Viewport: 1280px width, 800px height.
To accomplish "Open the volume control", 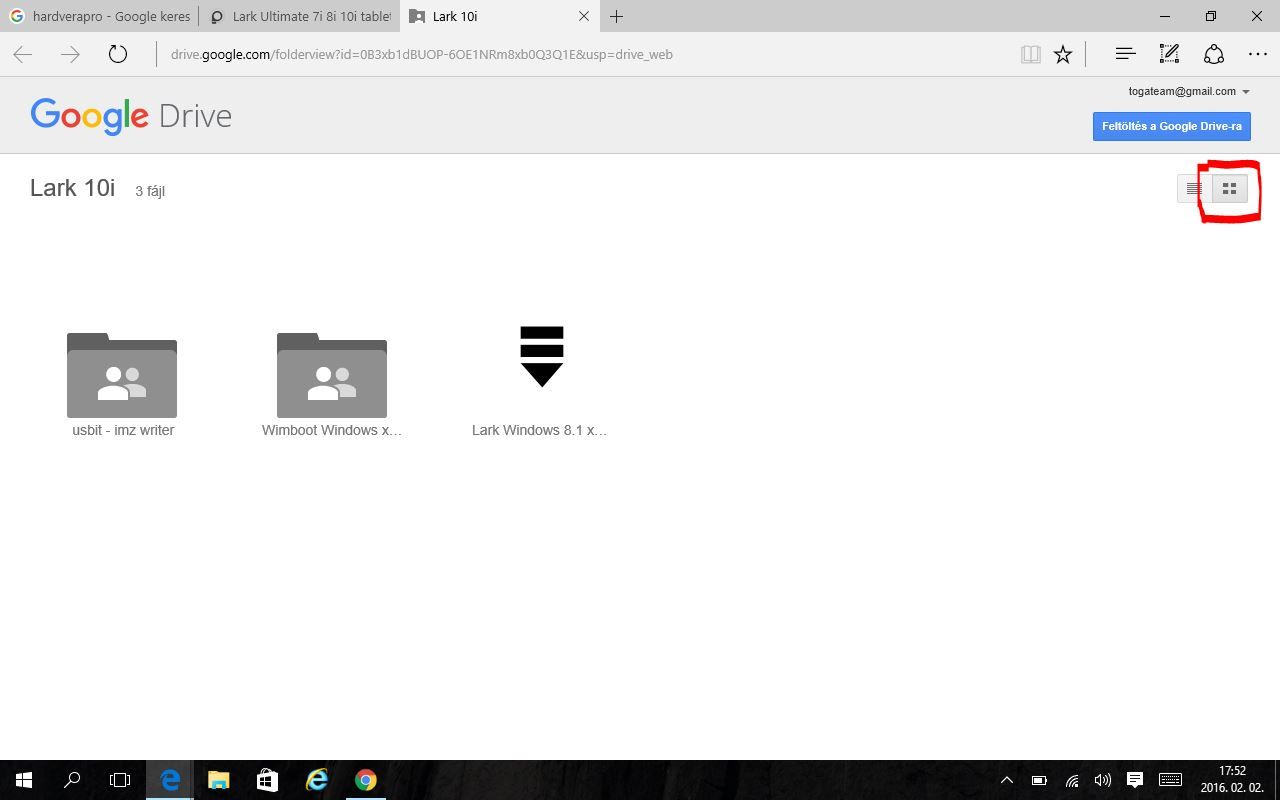I will pyautogui.click(x=1103, y=780).
